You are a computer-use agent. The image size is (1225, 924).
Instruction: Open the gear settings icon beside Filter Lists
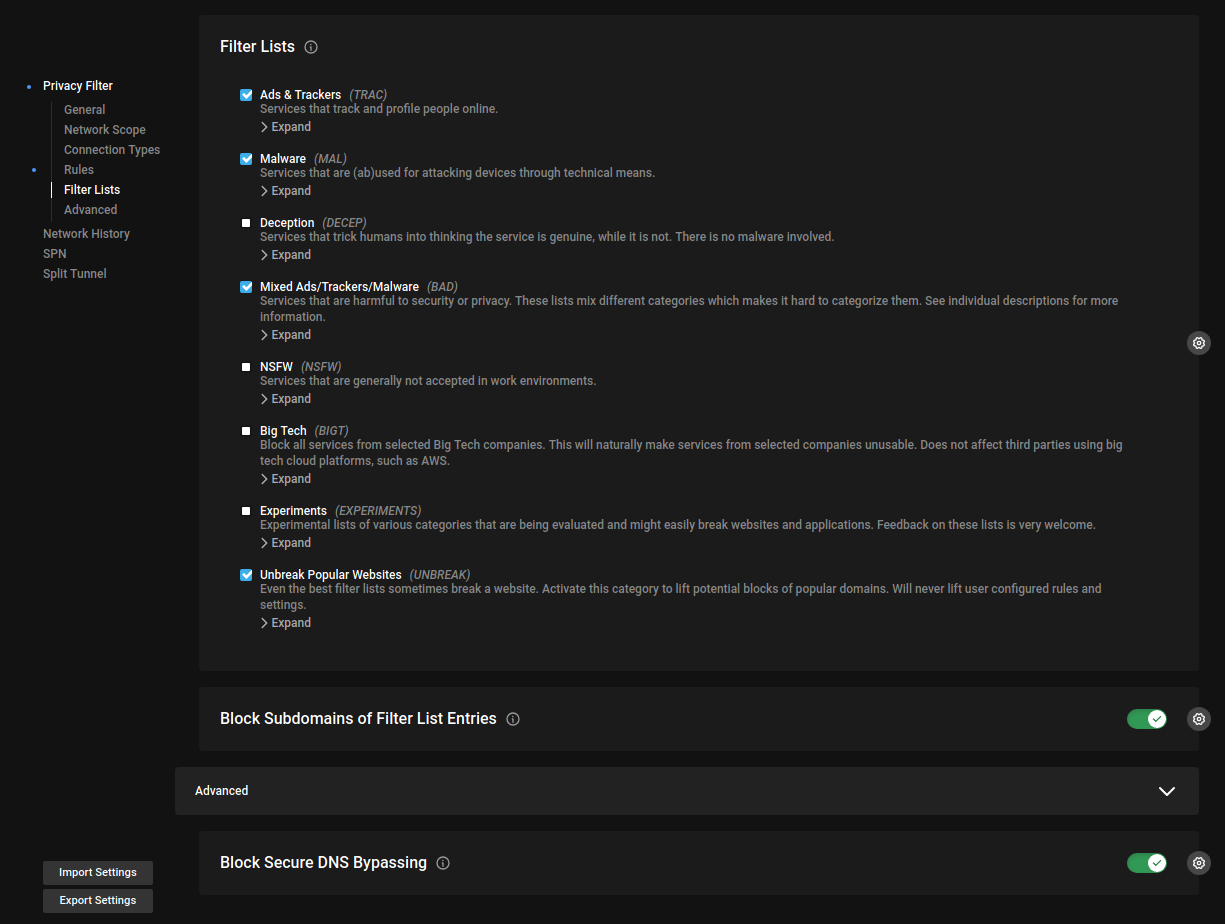point(1199,343)
